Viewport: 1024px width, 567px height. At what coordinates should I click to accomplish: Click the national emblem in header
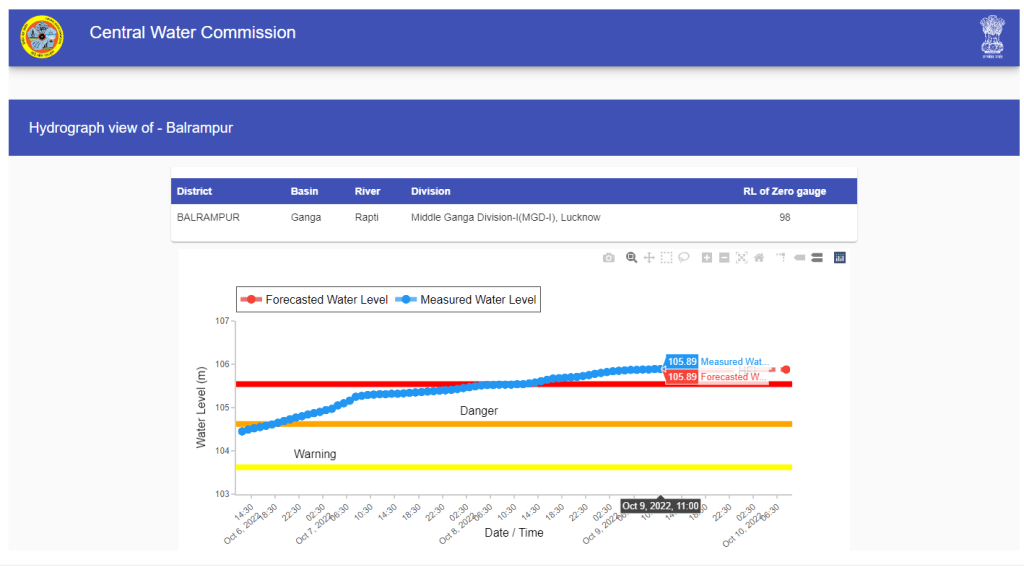(991, 36)
